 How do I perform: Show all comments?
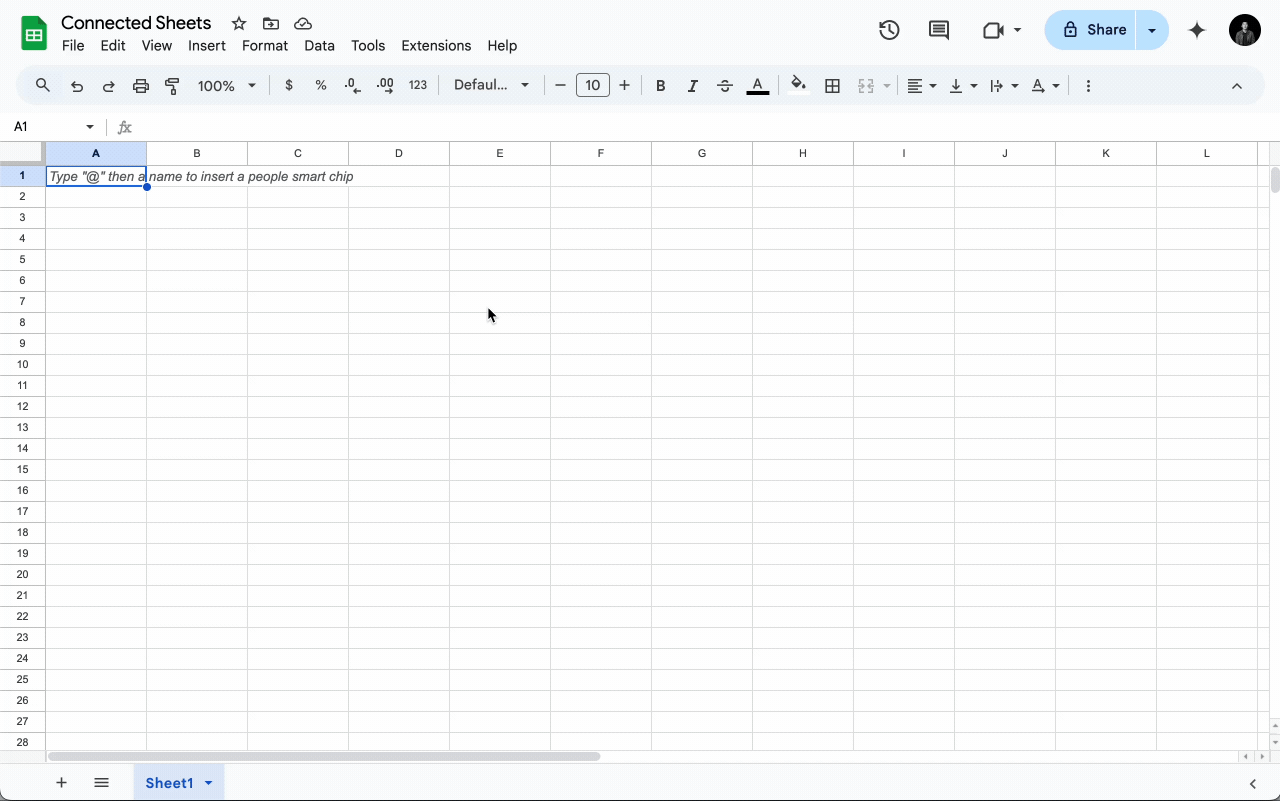(x=938, y=30)
